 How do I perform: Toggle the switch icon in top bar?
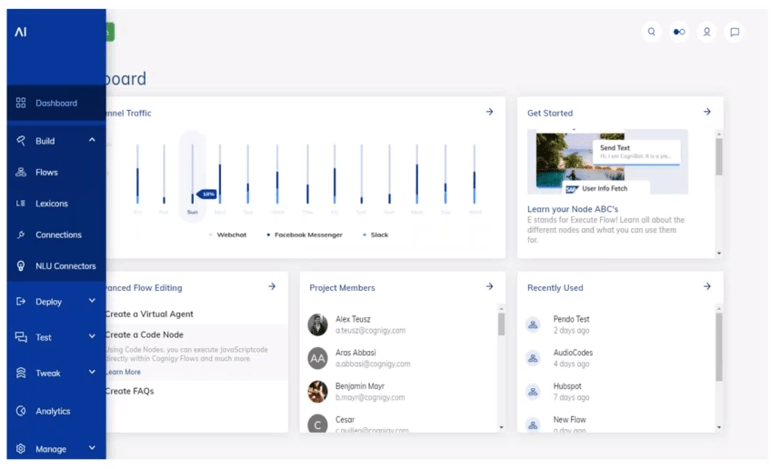point(679,32)
